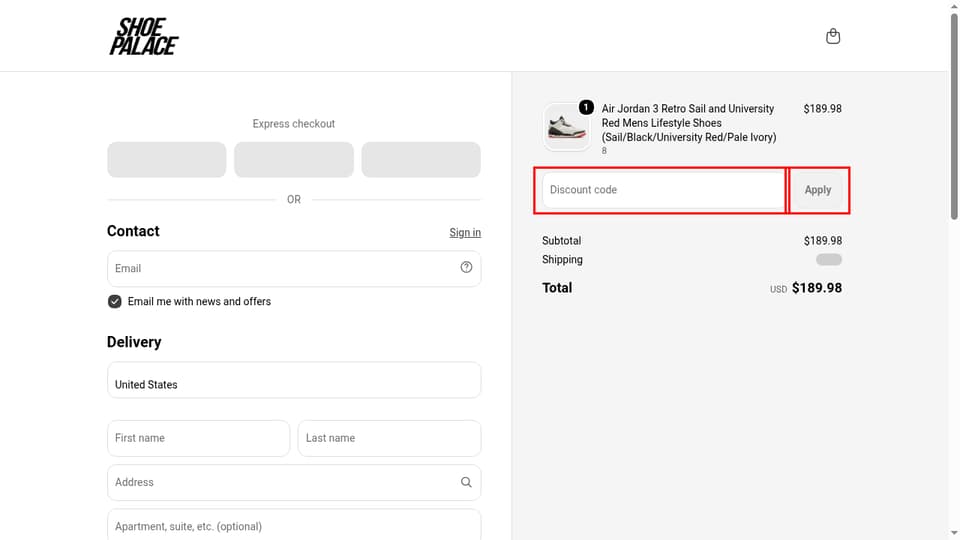
Task: Click into the Last name field
Action: (389, 438)
